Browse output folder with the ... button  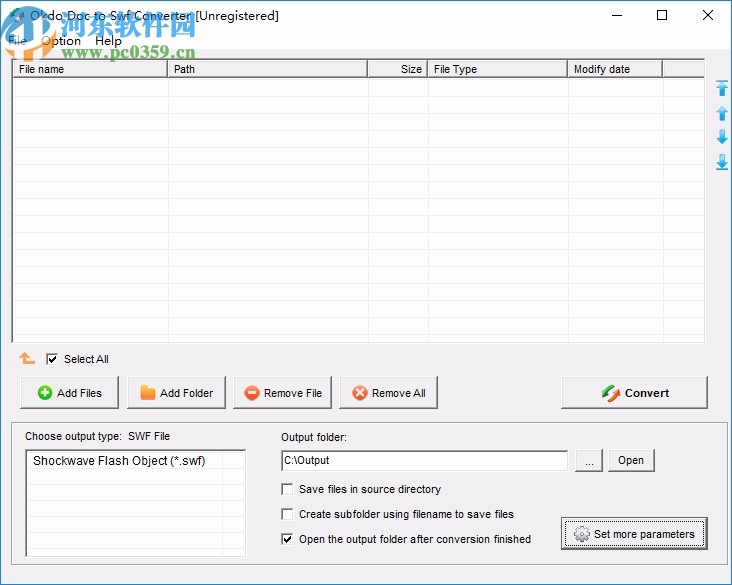click(x=589, y=460)
